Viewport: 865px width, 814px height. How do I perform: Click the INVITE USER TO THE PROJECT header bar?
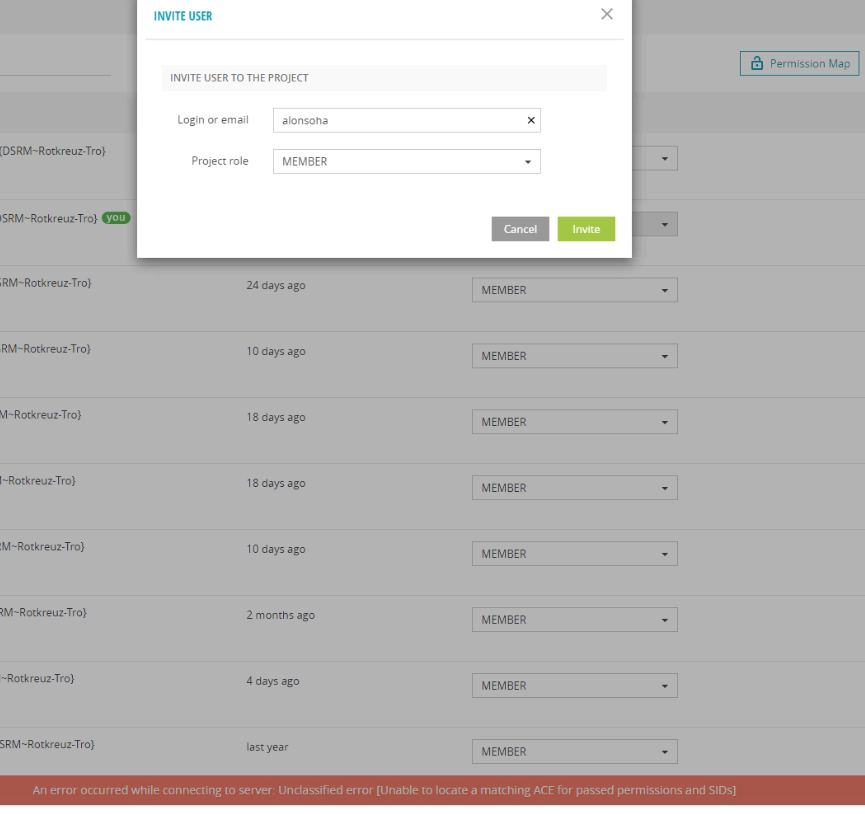coord(385,77)
